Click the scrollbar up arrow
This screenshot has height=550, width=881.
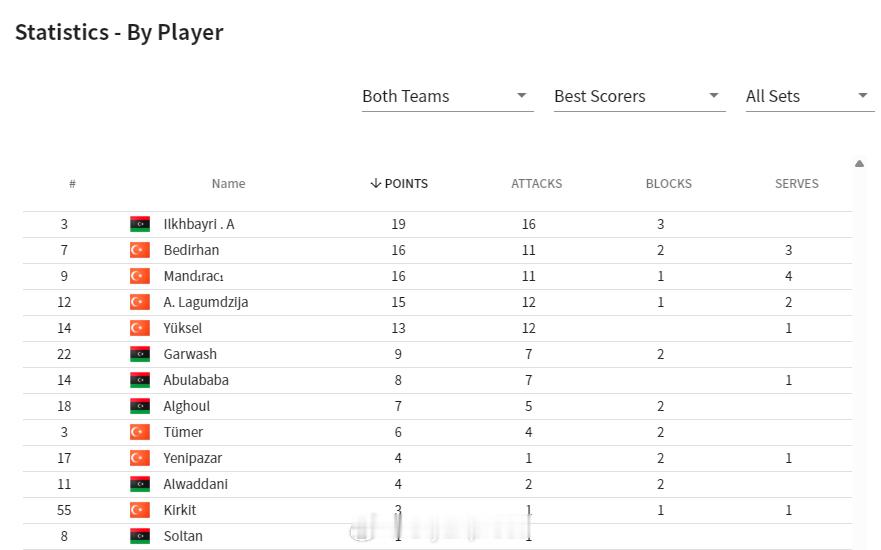click(859, 164)
